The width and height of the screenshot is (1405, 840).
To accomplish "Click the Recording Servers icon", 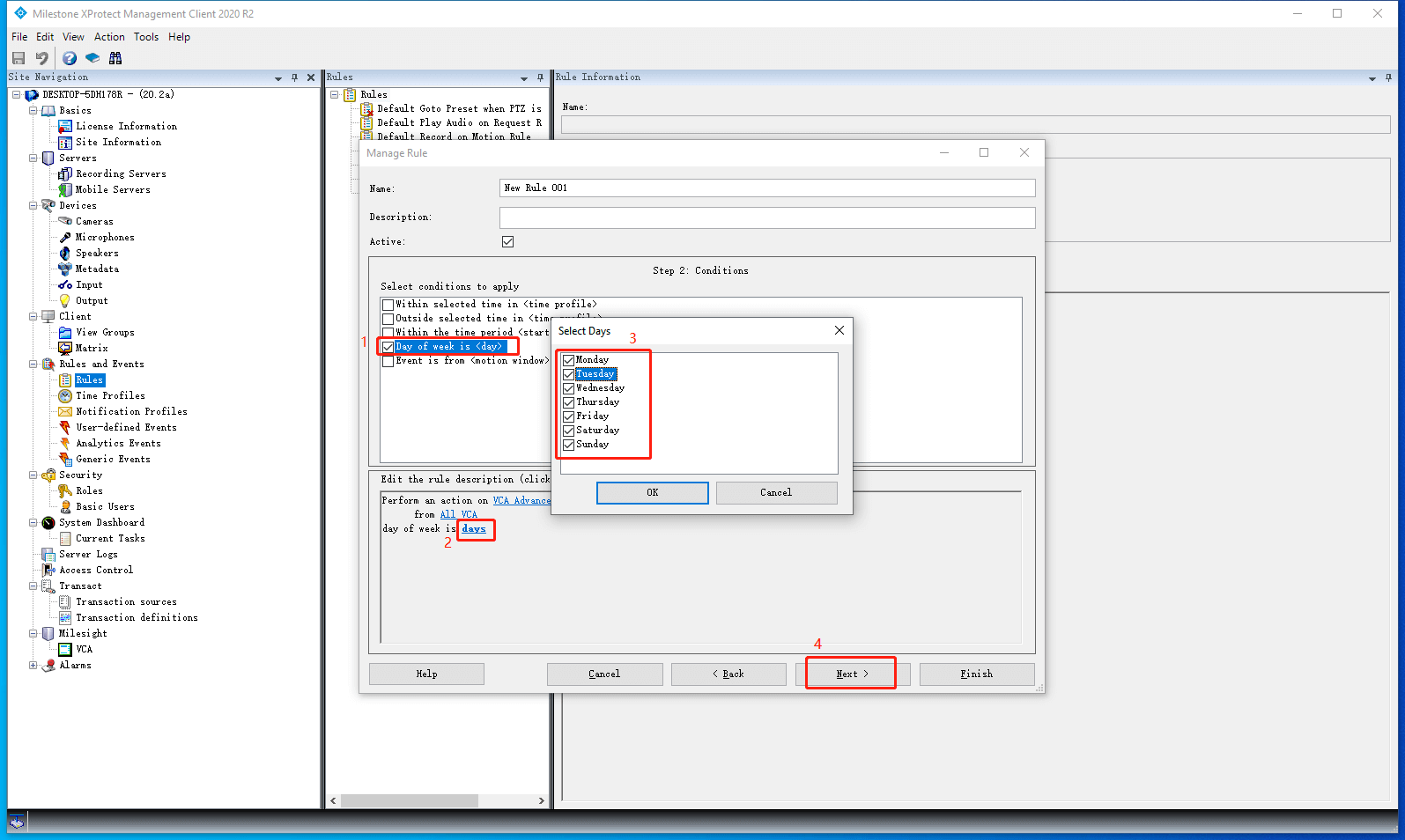I will click(x=65, y=174).
